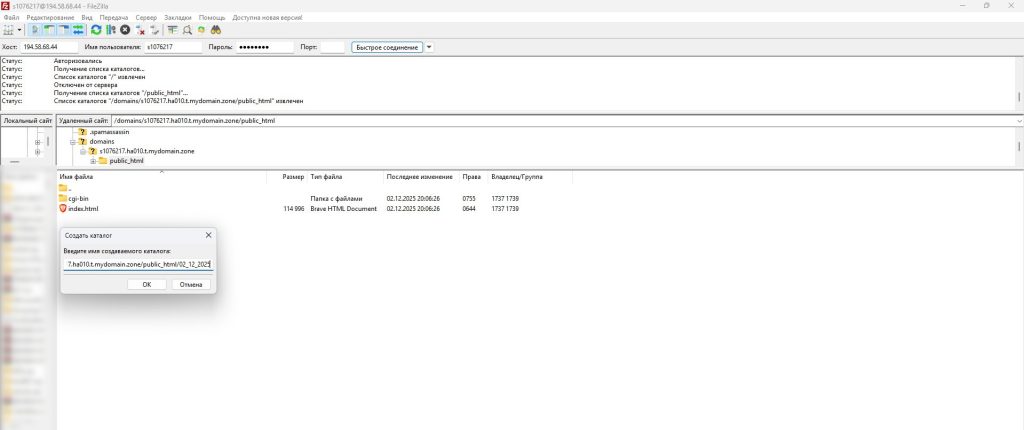Click the binoculars file search icon
Image resolution: width=1024 pixels, height=430 pixels.
click(215, 31)
